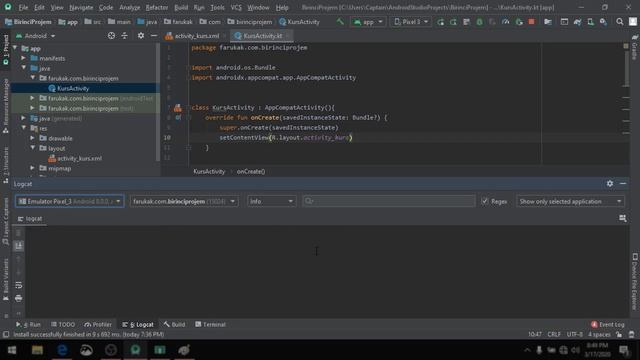Click KursActivity in the navigation breadcrumb bar
The image size is (640, 360).
(300, 22)
